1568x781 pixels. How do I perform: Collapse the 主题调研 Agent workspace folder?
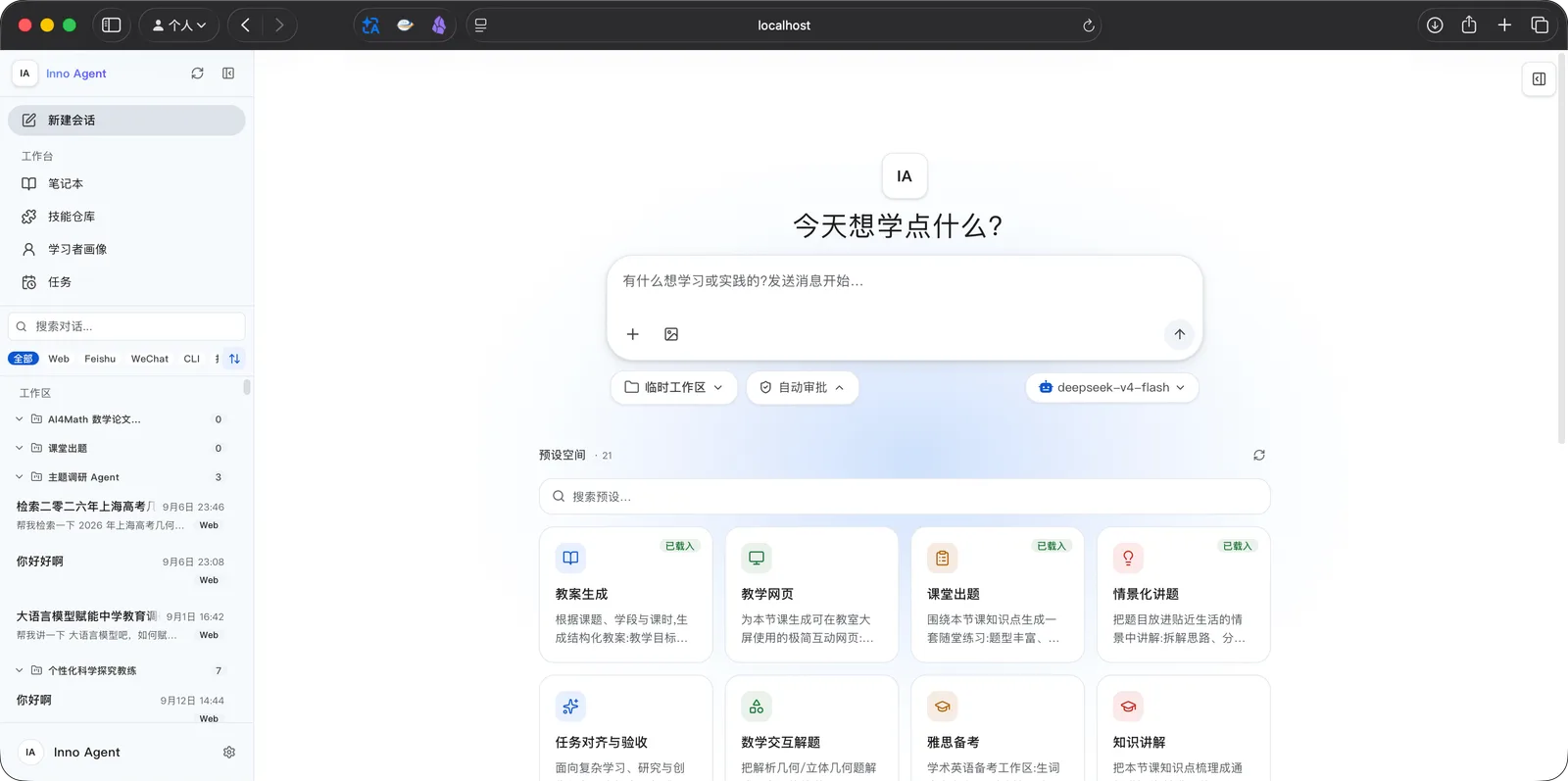click(19, 477)
